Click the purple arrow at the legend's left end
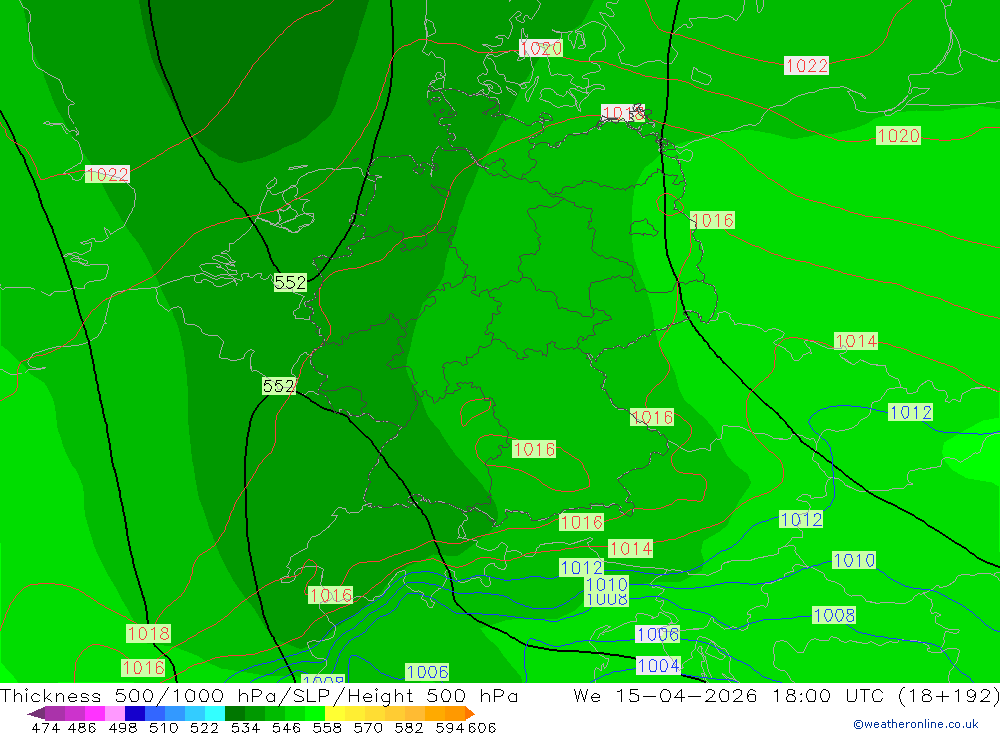1000x733 pixels. (36, 713)
